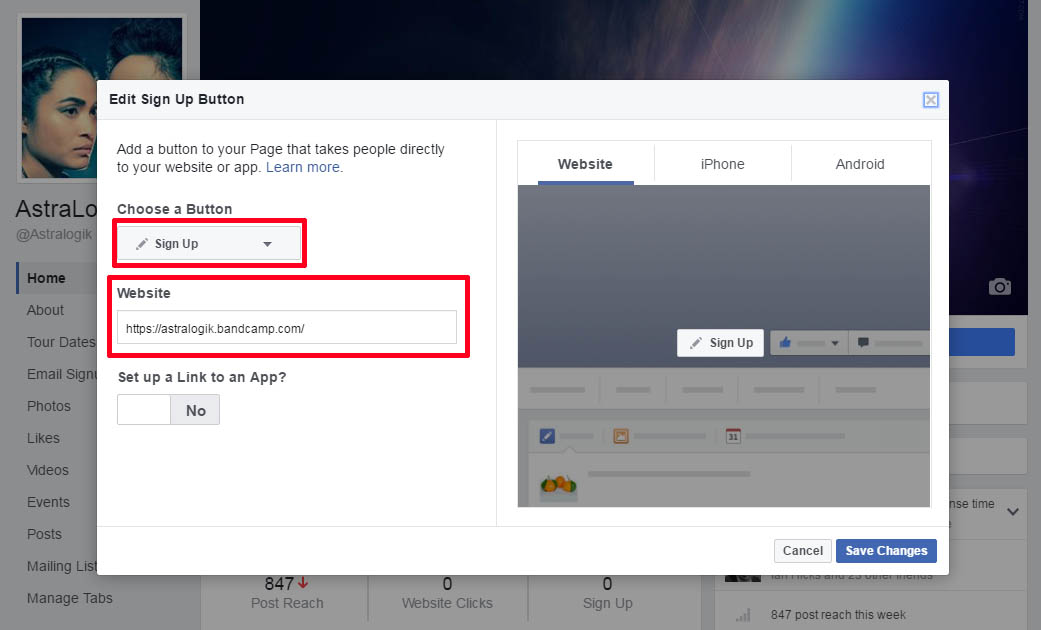Screen dimensions: 1041x630
Task: Switch to the Website preview tab
Action: [585, 164]
